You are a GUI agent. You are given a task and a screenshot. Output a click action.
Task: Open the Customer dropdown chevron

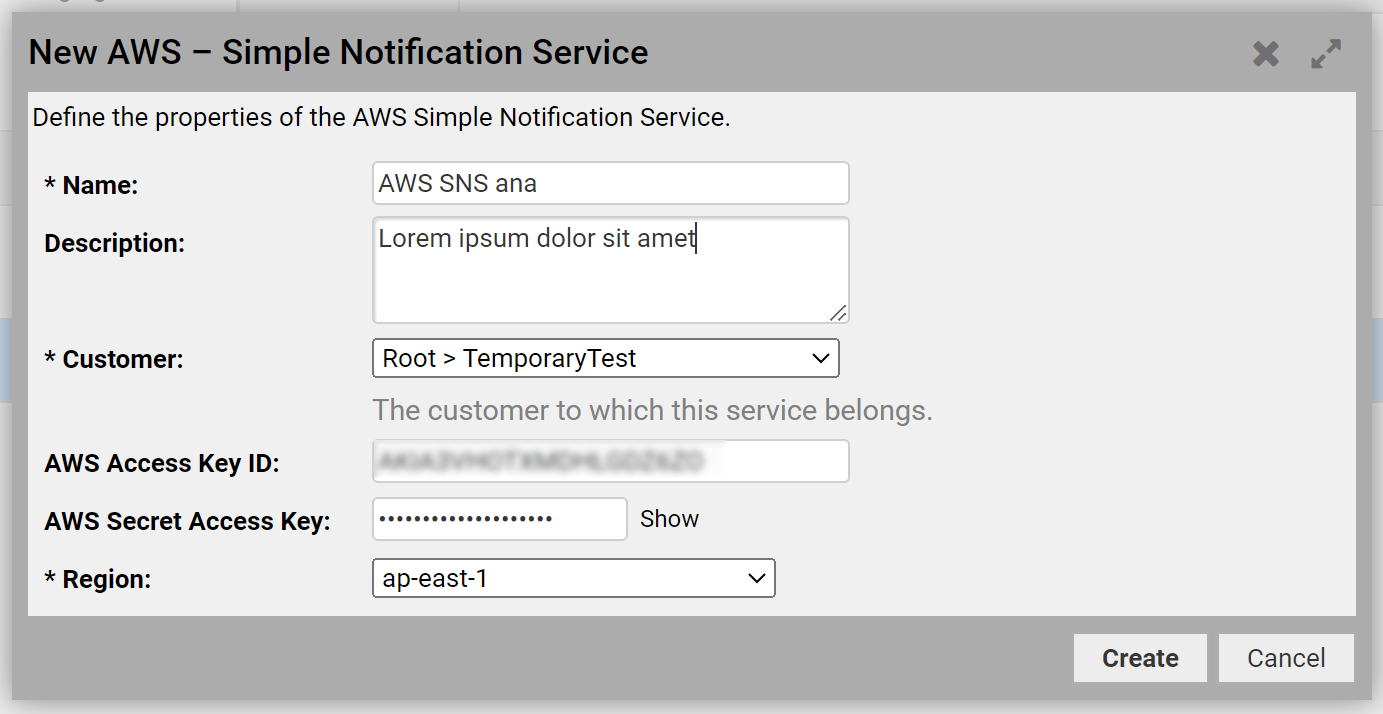point(820,358)
